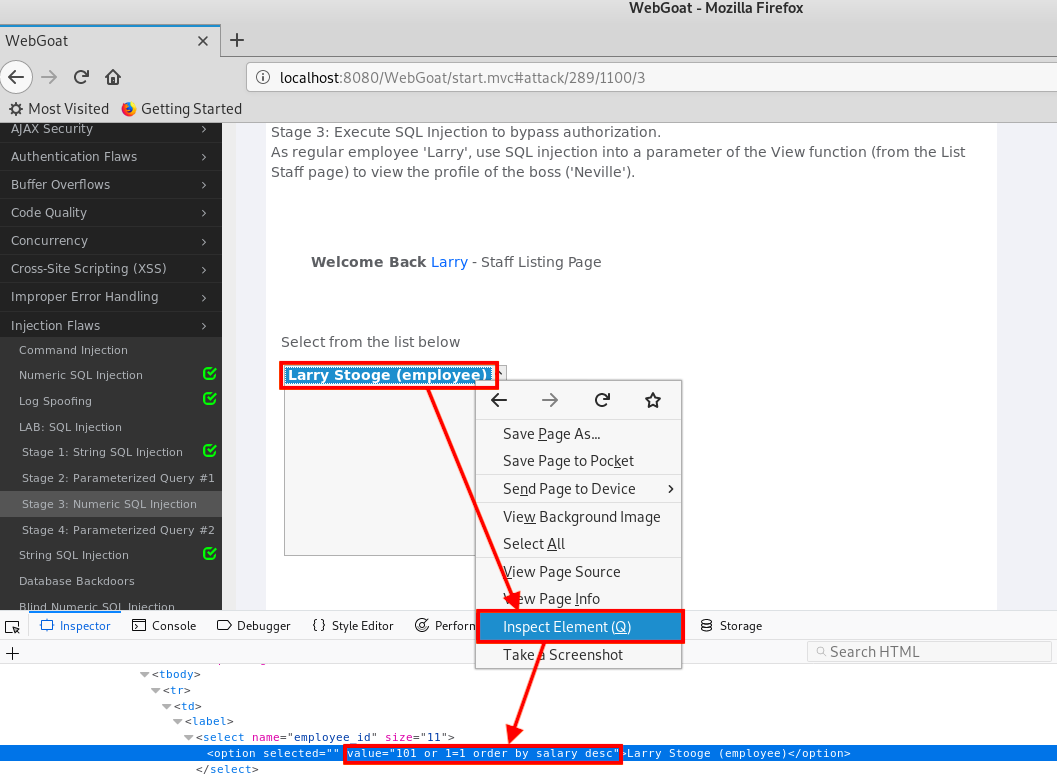Screen dimensions: 1057x777
Task: Click the Storage database icon
Action: tap(706, 625)
